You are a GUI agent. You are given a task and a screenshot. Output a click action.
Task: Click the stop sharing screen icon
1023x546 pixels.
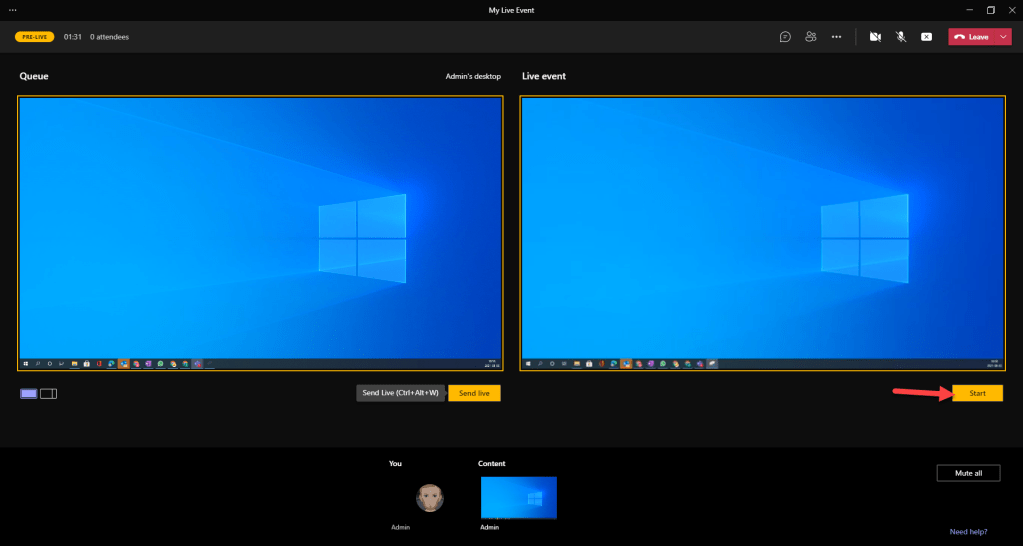926,37
